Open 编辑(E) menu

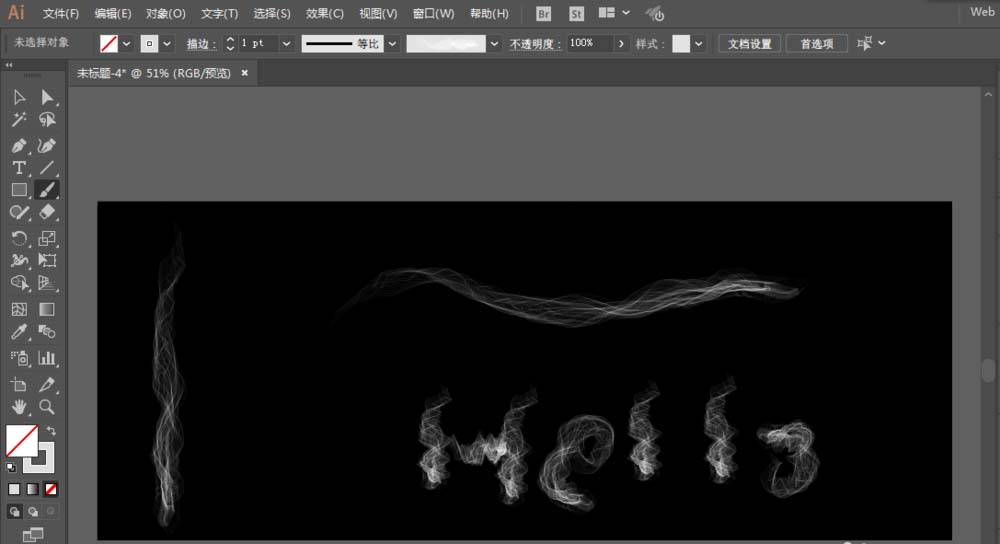click(x=113, y=13)
